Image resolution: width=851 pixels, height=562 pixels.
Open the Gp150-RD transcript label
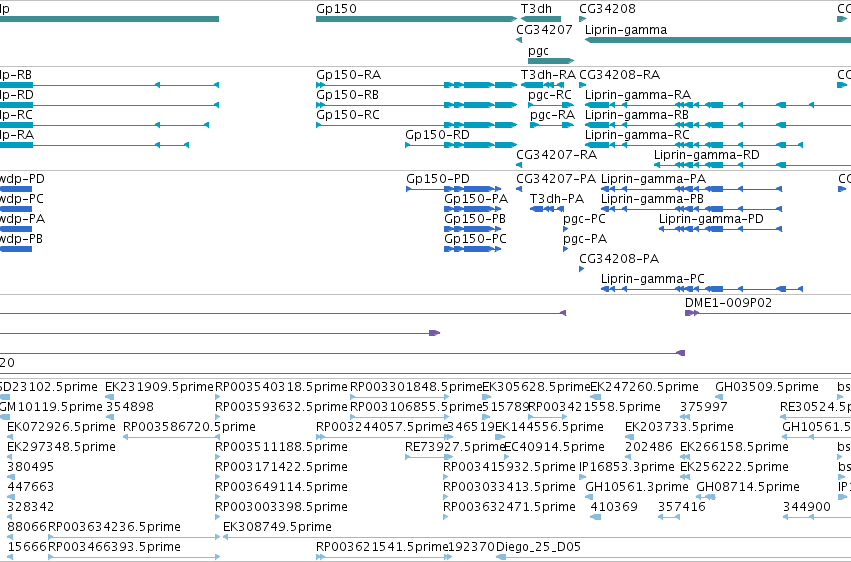pos(437,135)
